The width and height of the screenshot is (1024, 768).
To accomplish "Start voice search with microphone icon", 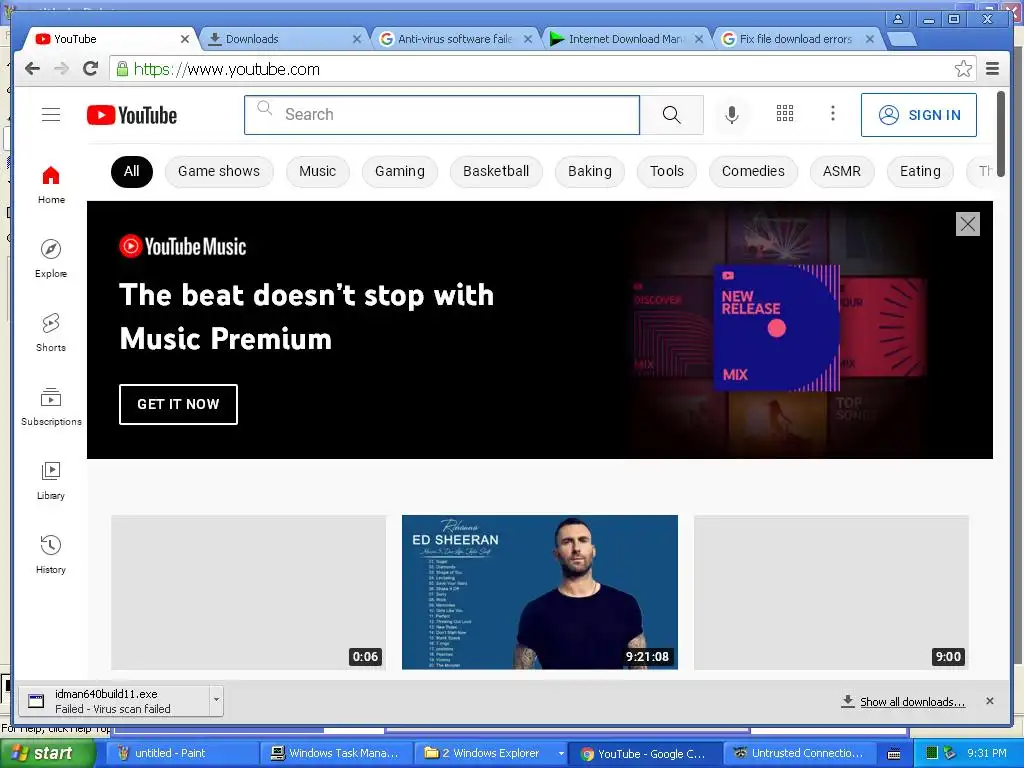I will (x=732, y=115).
